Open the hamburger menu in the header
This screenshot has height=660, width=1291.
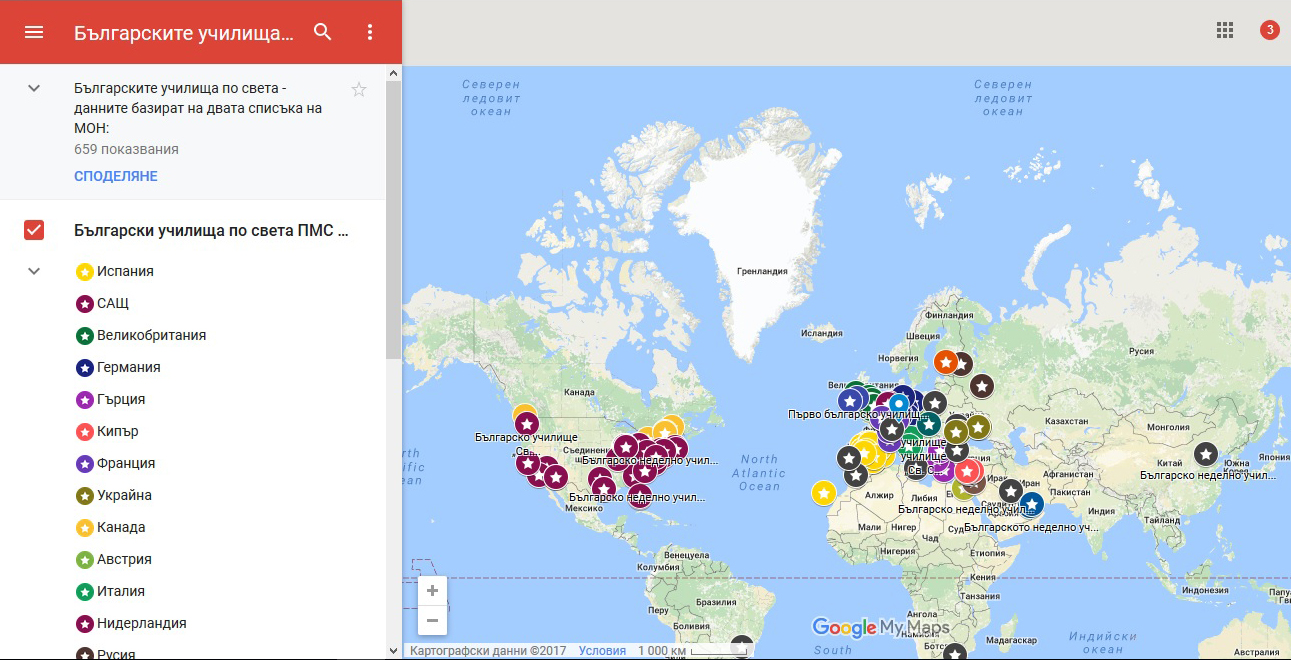click(x=34, y=32)
